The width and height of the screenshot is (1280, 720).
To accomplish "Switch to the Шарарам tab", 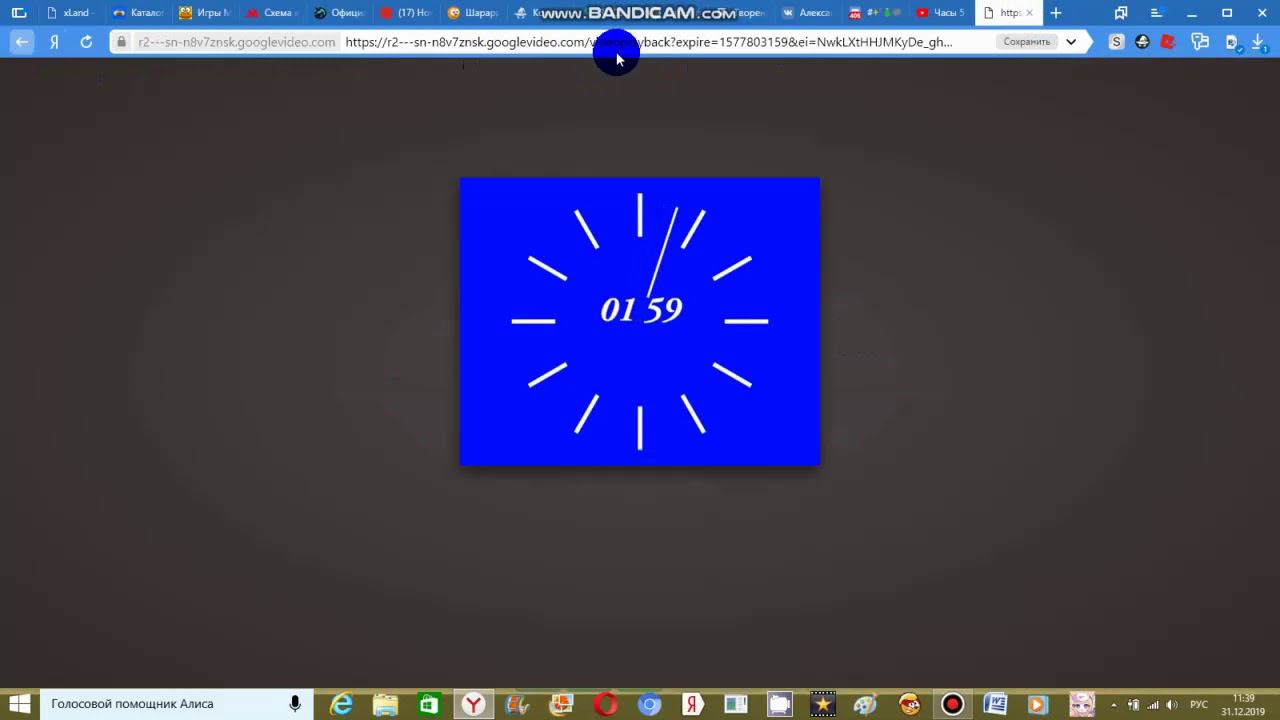I will 472,13.
